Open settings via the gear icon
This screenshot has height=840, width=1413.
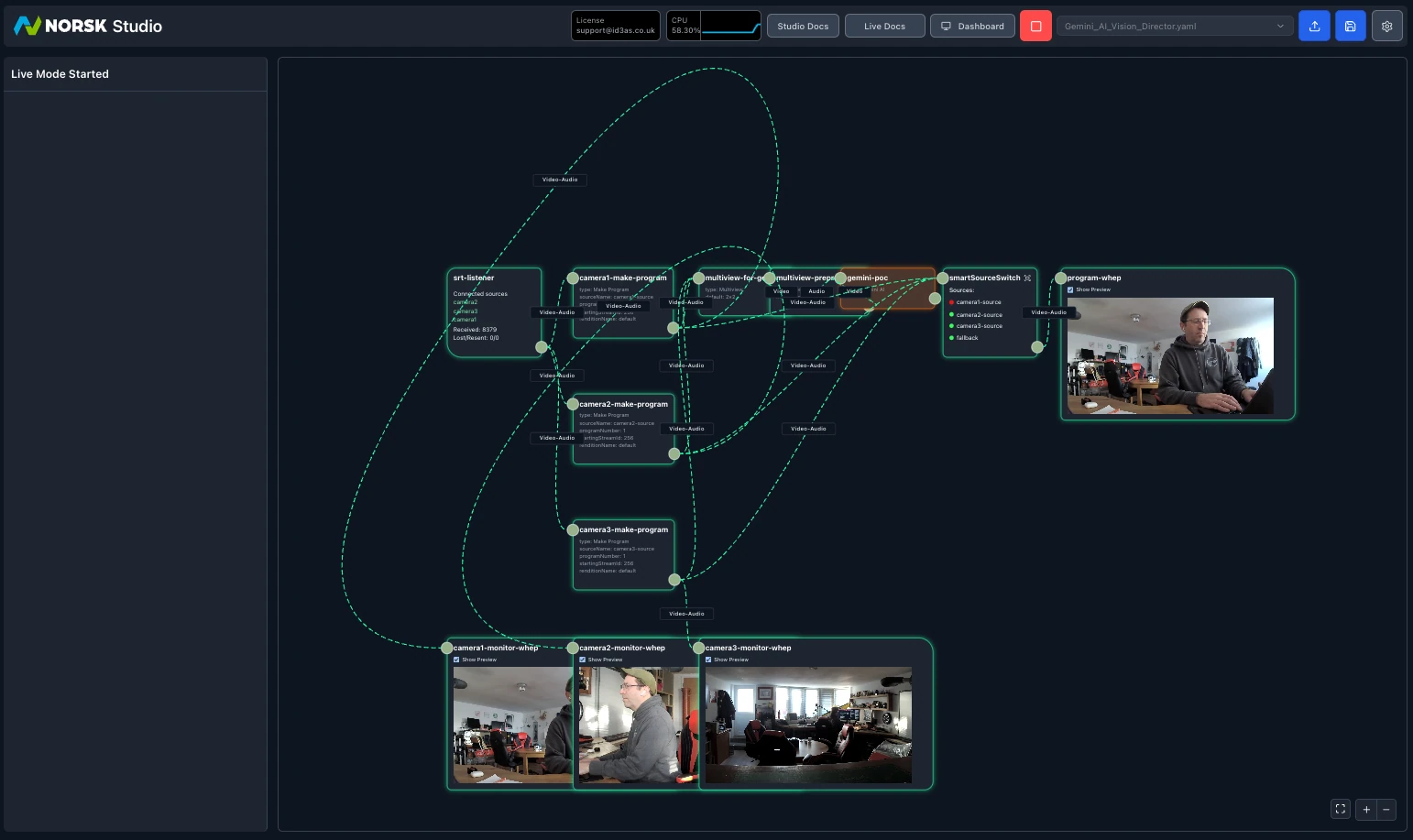[1387, 26]
